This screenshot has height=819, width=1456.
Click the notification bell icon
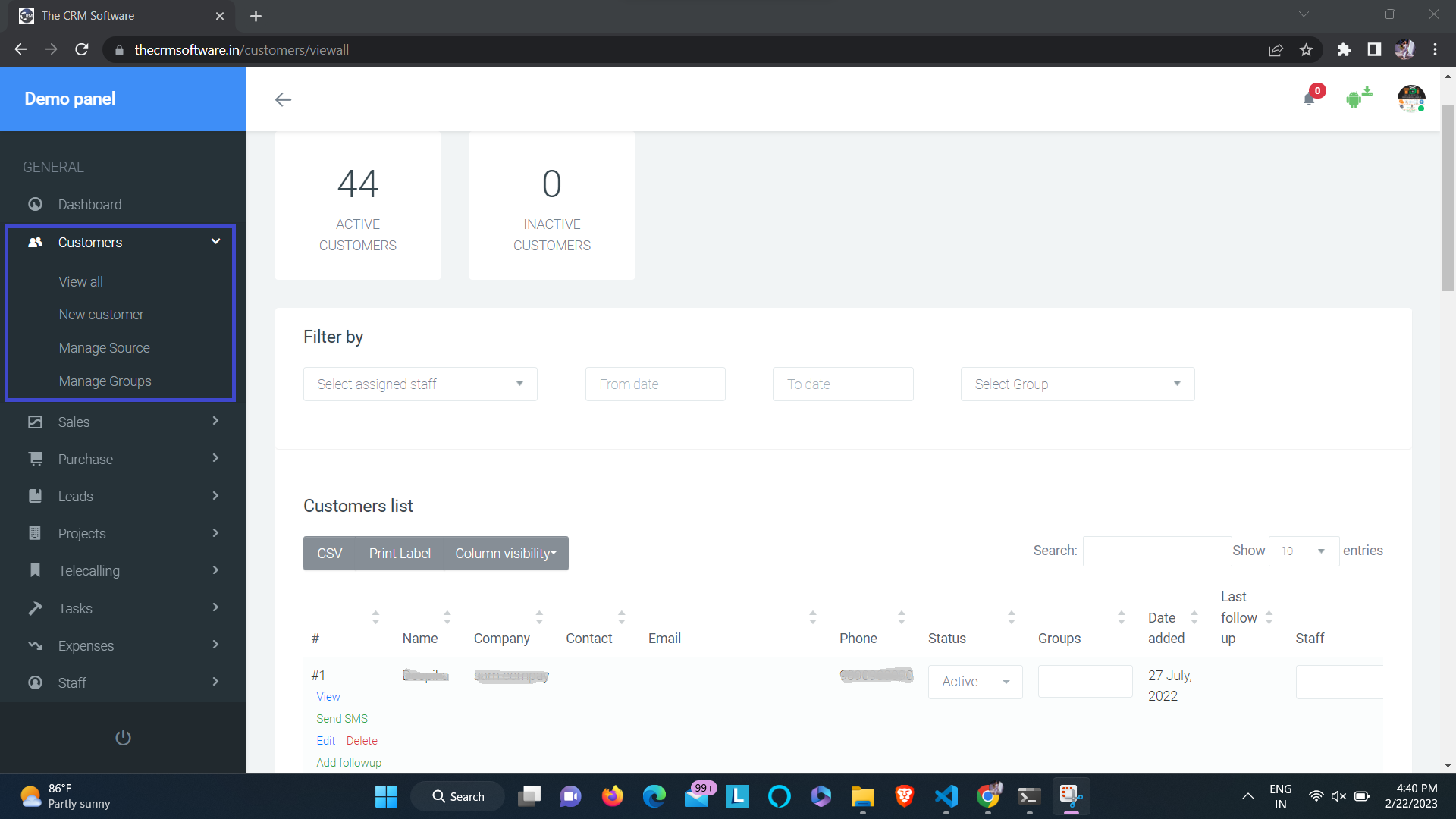pos(1309,99)
